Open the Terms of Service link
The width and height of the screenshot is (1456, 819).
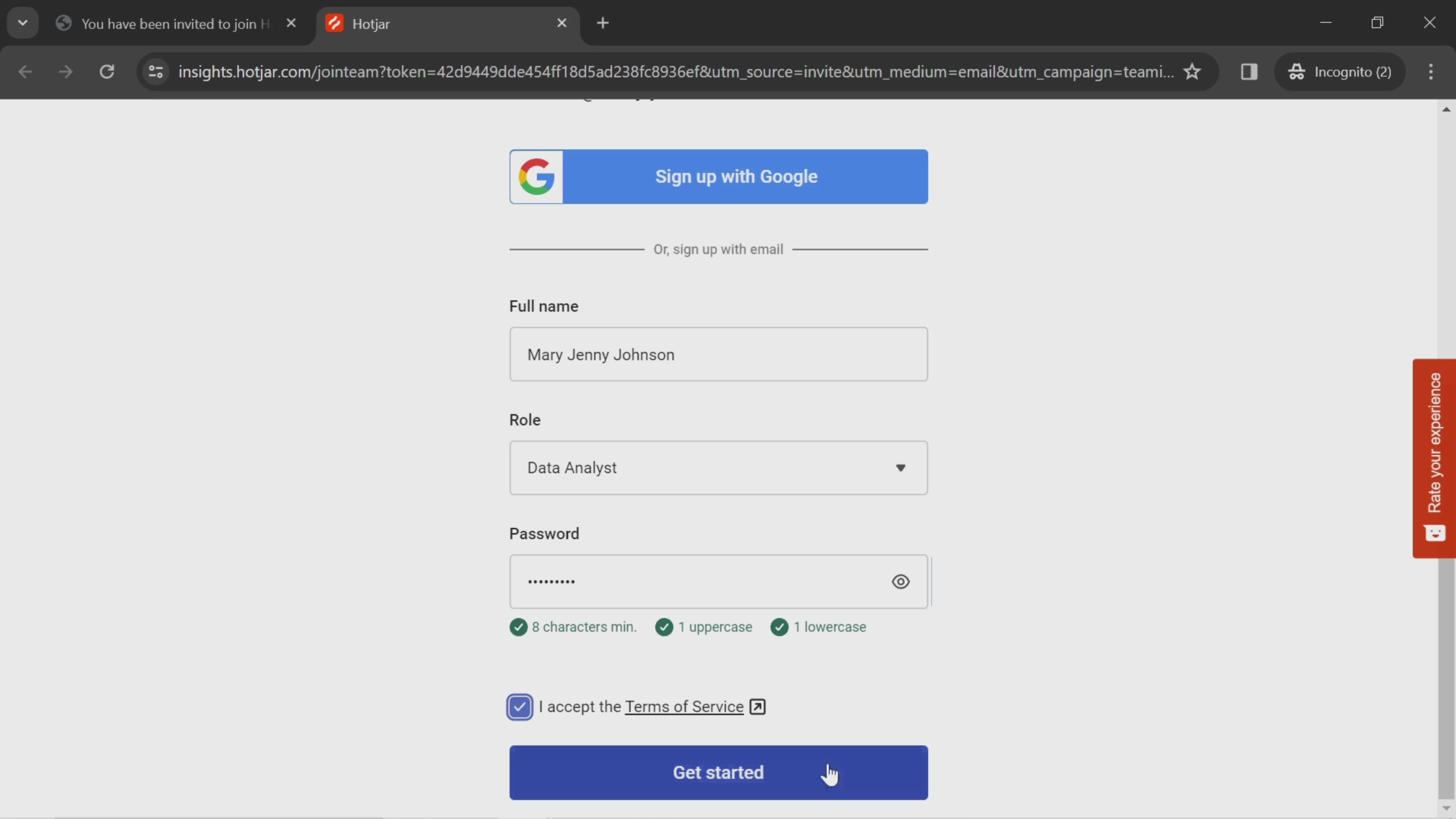pos(684,706)
